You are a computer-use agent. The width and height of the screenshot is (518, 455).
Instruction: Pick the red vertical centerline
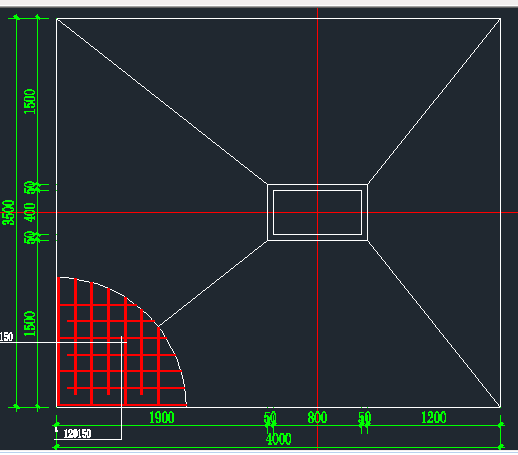coord(317,100)
